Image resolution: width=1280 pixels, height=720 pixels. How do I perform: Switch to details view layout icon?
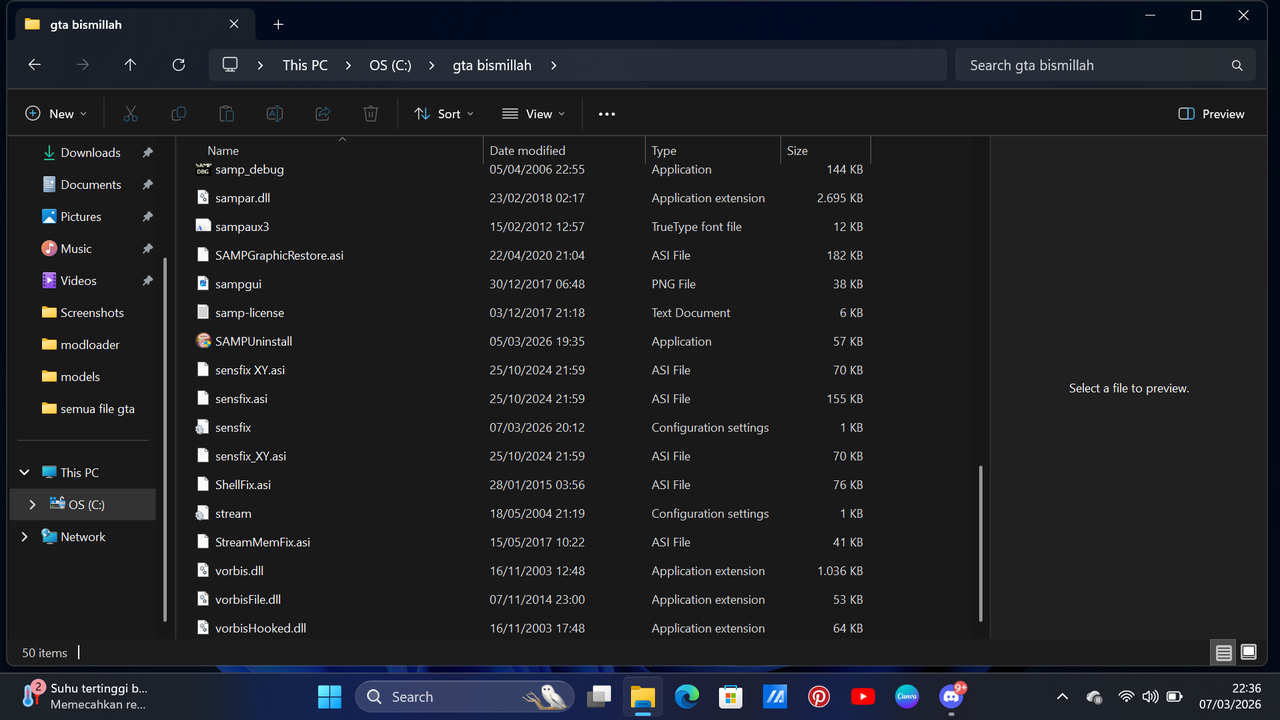click(x=1224, y=653)
